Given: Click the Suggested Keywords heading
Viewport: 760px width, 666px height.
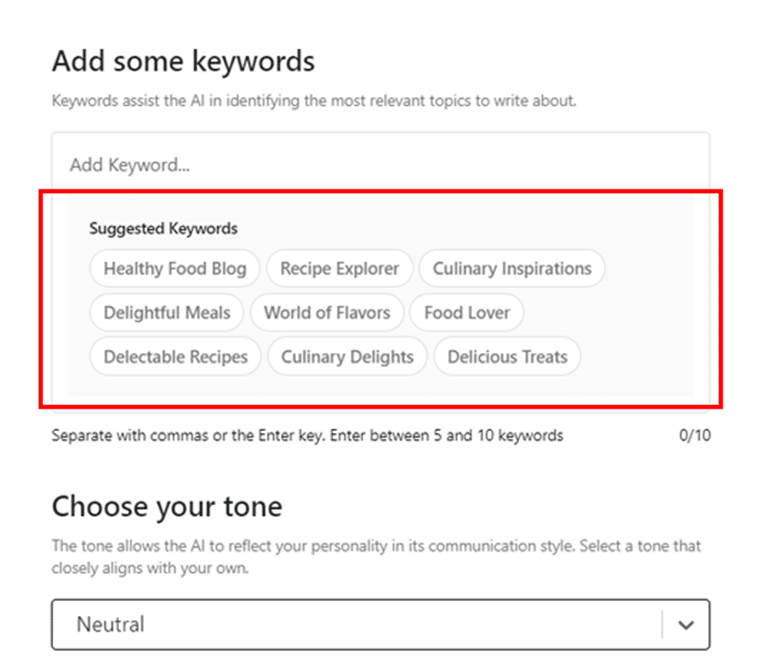Looking at the screenshot, I should (163, 228).
